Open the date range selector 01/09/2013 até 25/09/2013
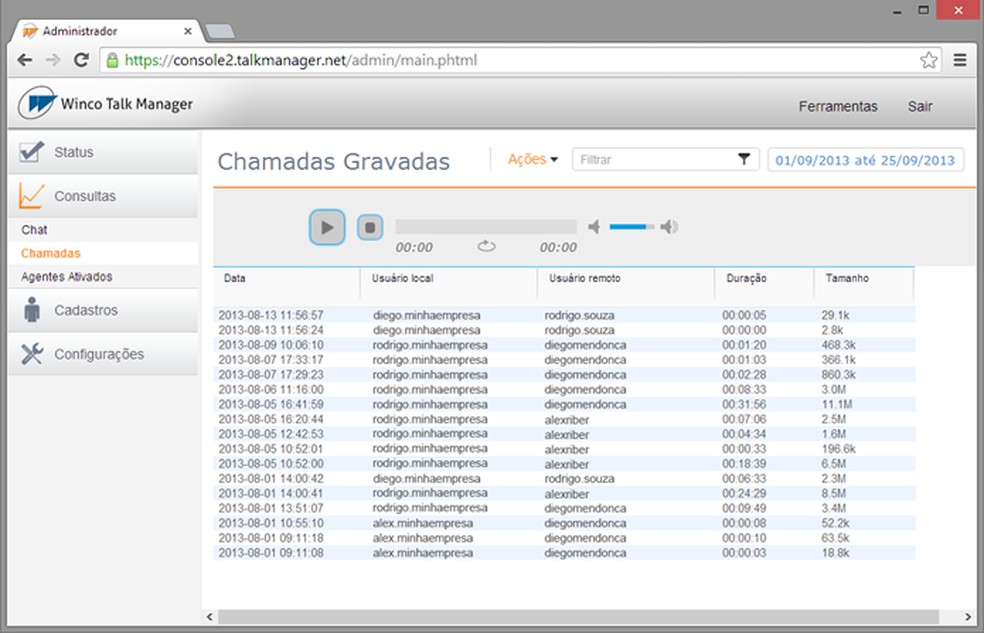Image resolution: width=984 pixels, height=633 pixels. (866, 158)
